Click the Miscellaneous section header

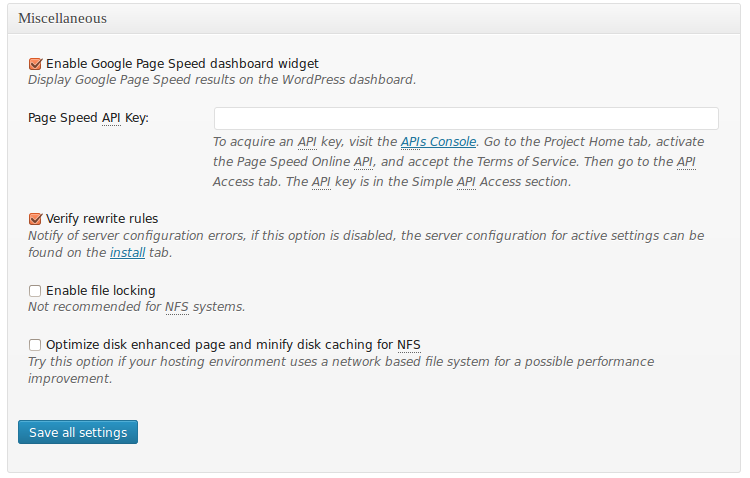[x=62, y=18]
